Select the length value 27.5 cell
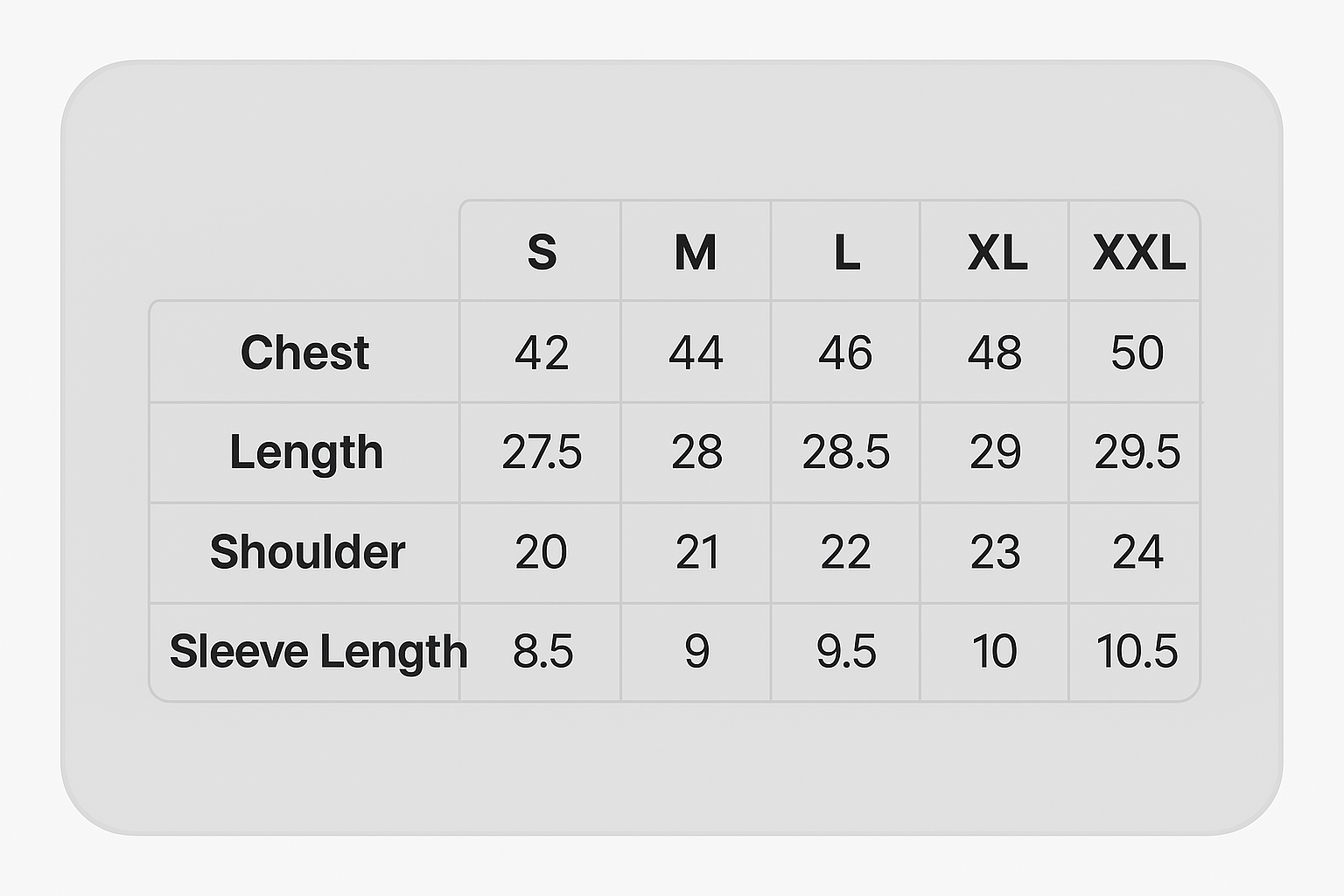This screenshot has width=1344, height=896. (x=542, y=452)
